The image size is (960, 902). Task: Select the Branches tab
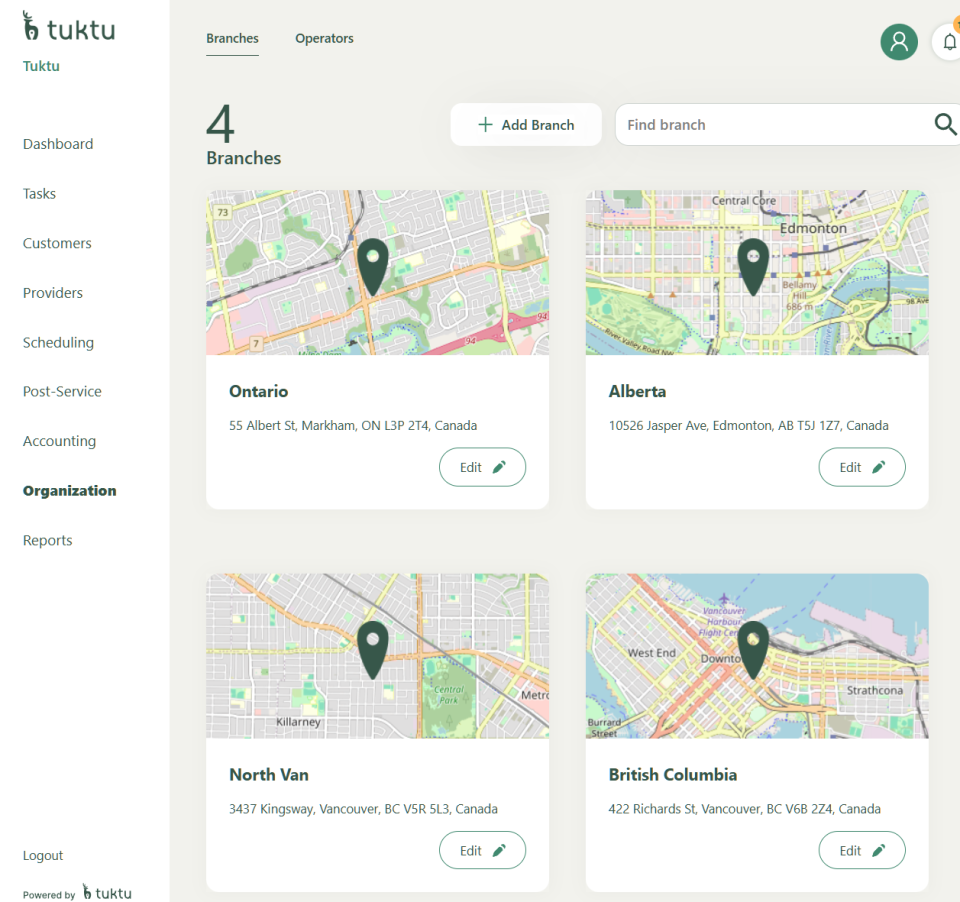[232, 39]
